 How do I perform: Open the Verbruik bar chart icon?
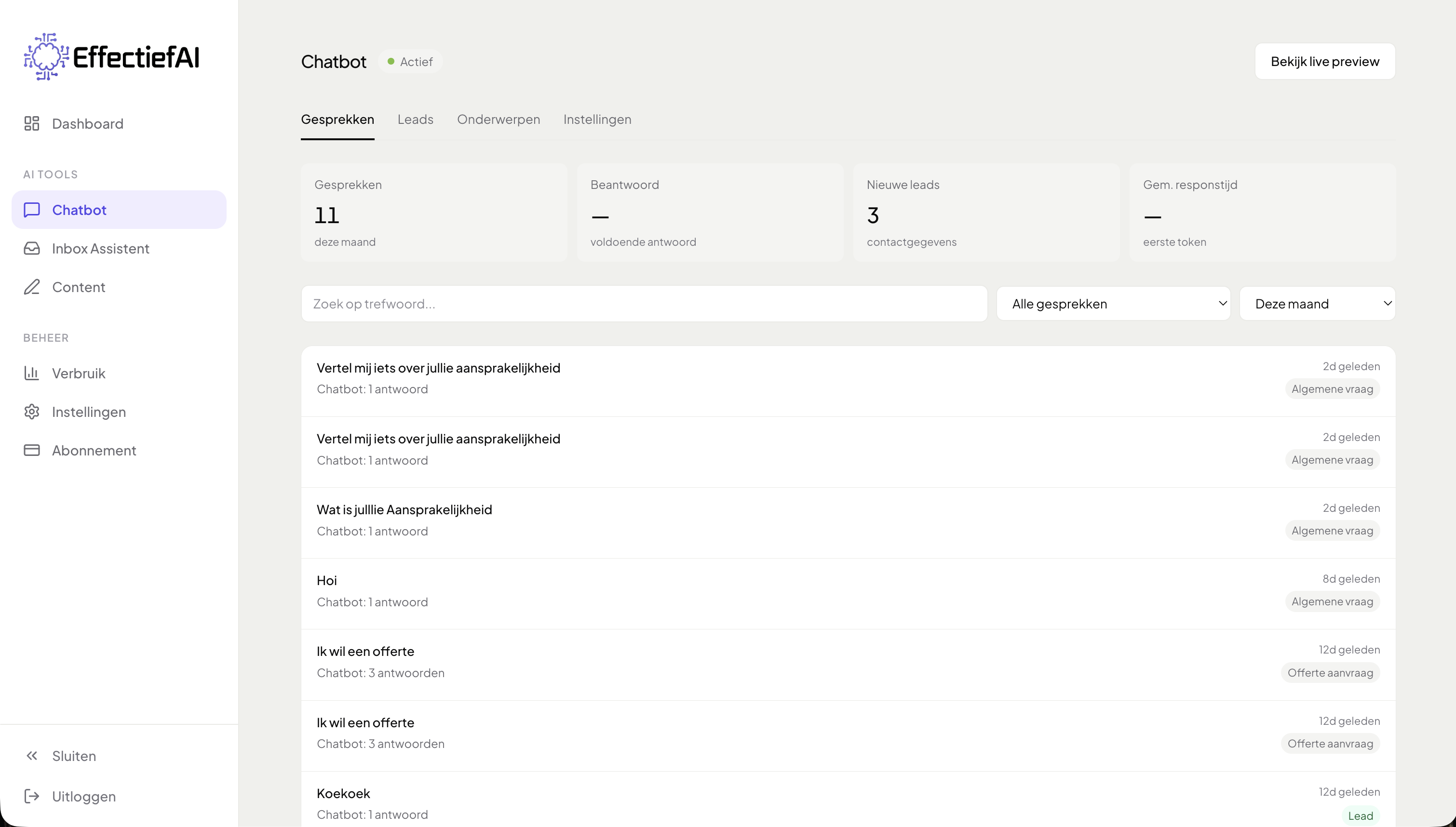pos(32,373)
